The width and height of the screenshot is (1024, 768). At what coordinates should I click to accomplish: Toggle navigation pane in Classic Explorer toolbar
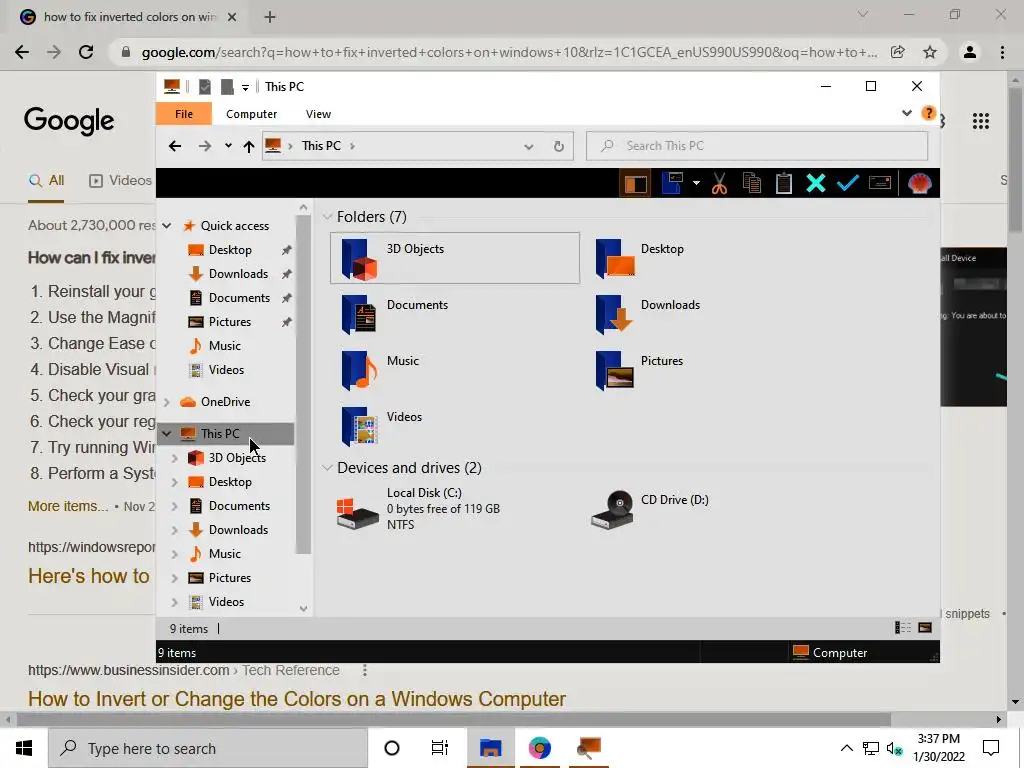pyautogui.click(x=635, y=184)
